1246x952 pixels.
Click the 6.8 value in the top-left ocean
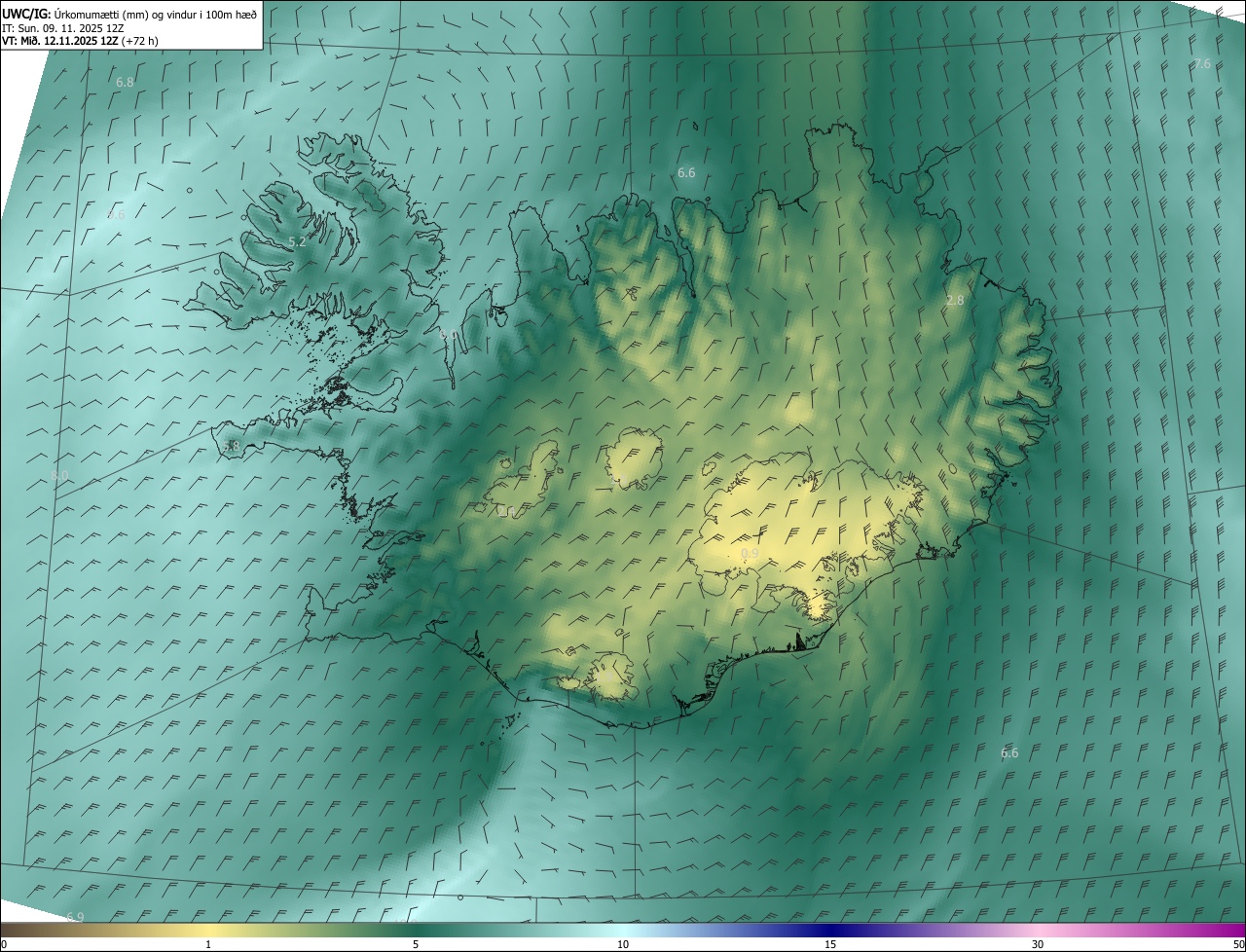click(x=125, y=83)
